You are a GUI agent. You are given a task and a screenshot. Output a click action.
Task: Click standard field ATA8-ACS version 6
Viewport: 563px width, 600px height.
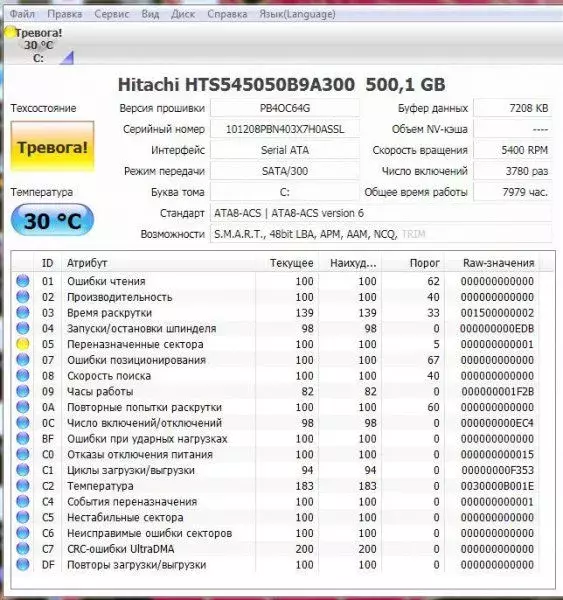tap(381, 213)
